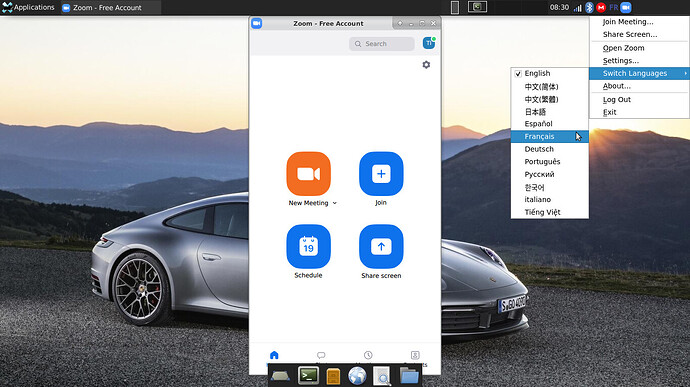Select Tiếng Việt language
Image resolution: width=690 pixels, height=387 pixels.
click(550, 212)
